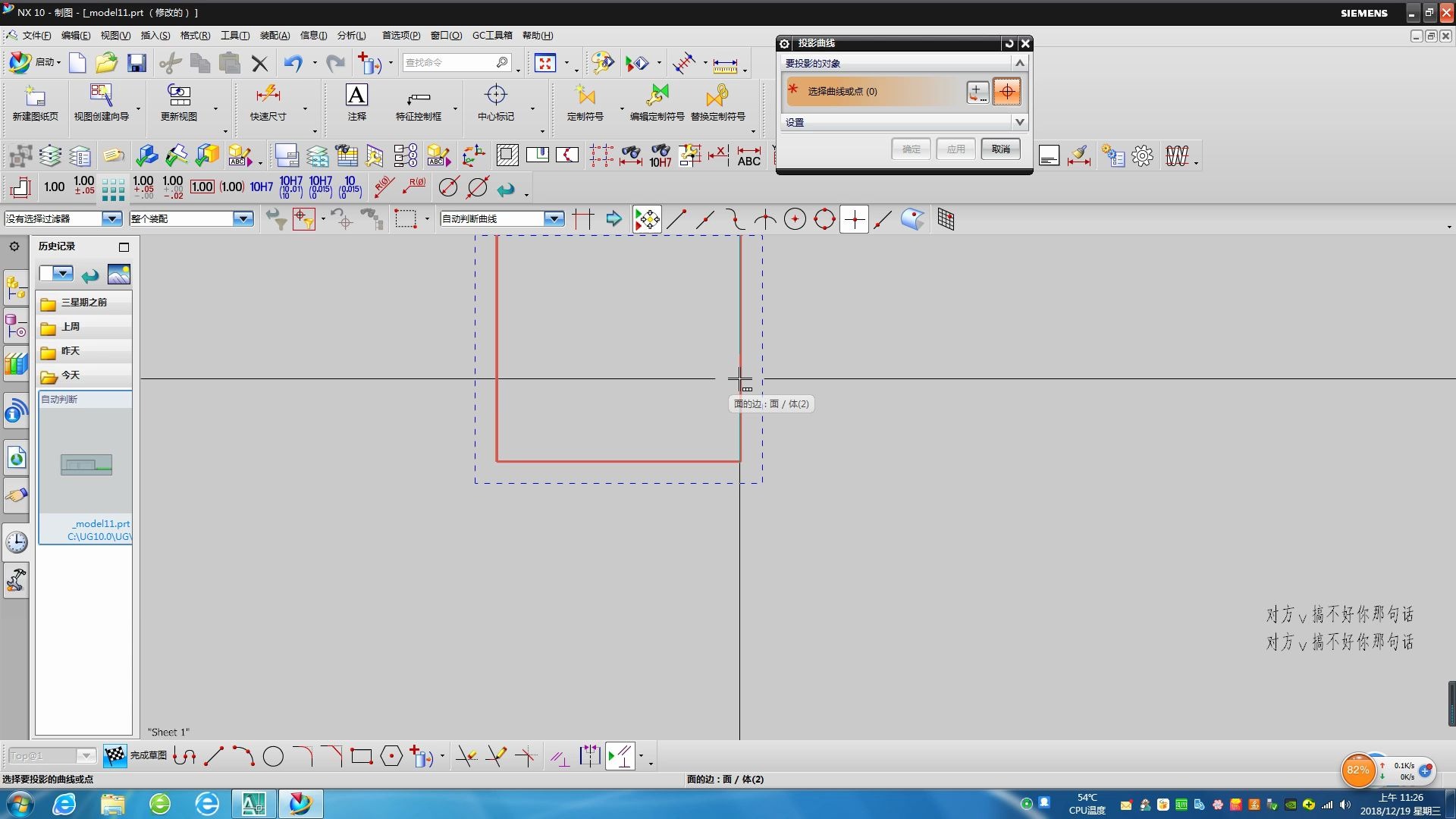Click the Delete X icon
The image size is (1456, 819).
[259, 63]
